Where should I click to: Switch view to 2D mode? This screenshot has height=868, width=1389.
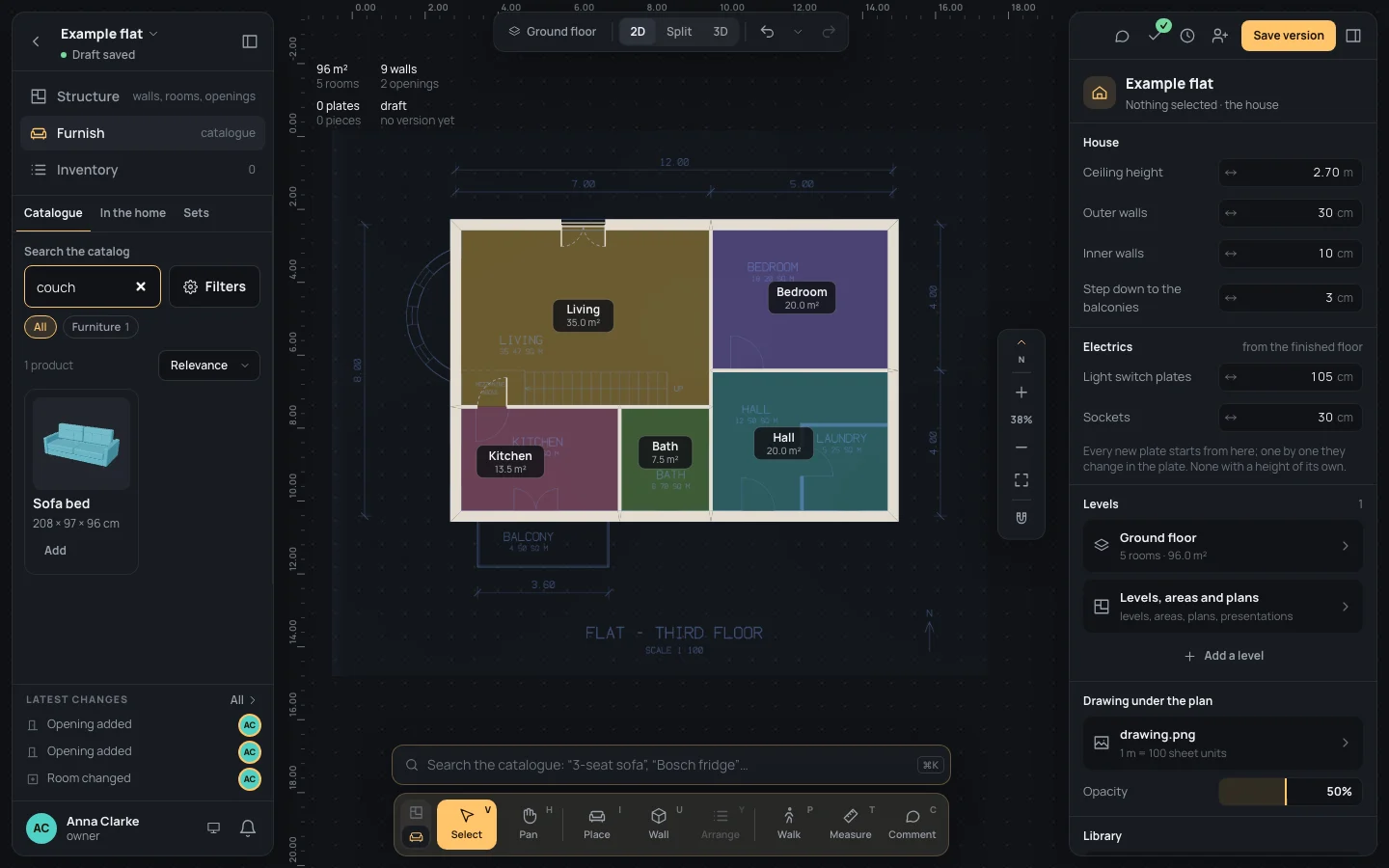point(638,32)
